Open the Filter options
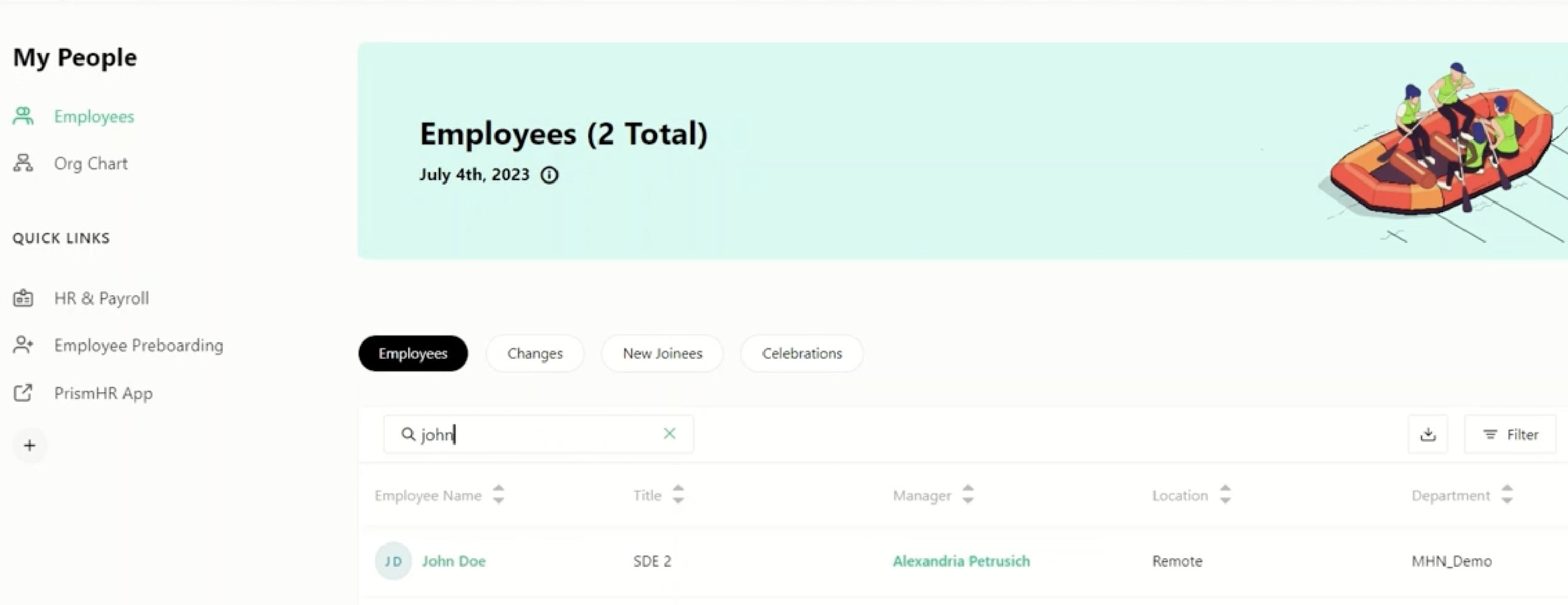 coord(1510,434)
